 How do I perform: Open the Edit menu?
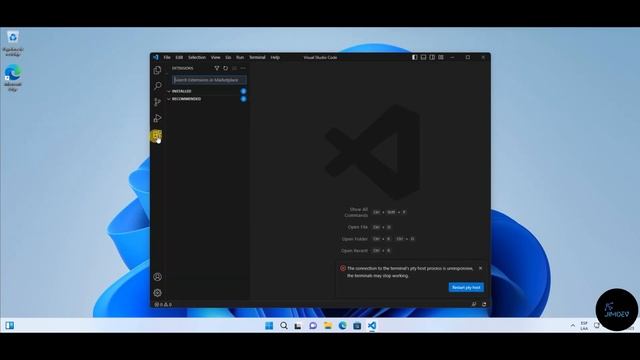coord(179,58)
